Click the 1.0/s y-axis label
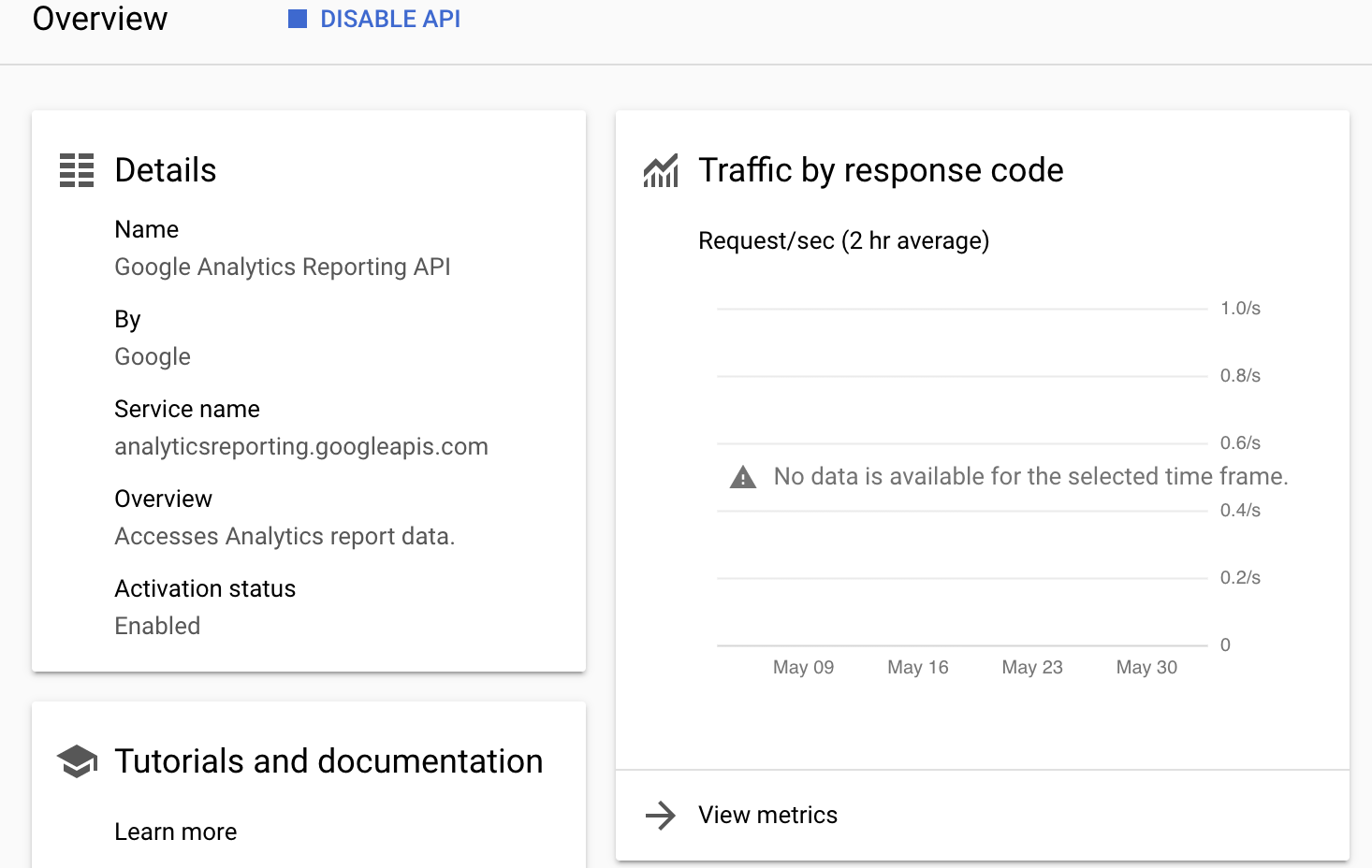 tap(1240, 308)
